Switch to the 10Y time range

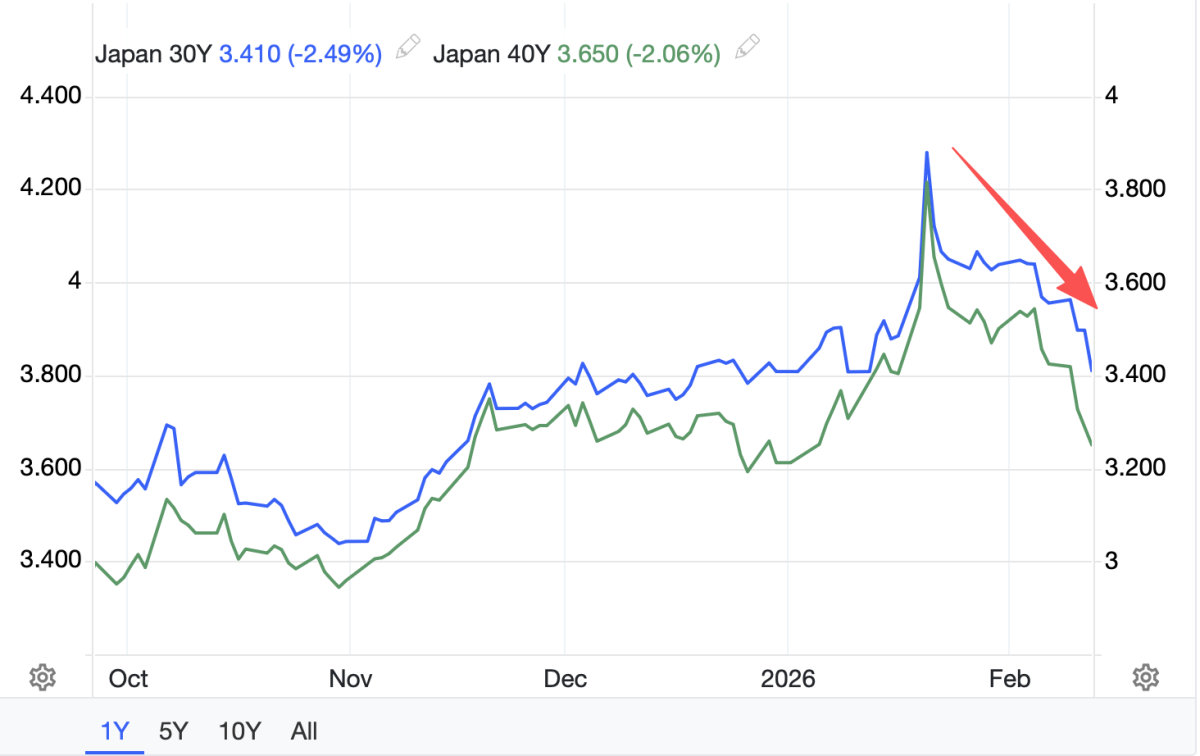pos(238,730)
